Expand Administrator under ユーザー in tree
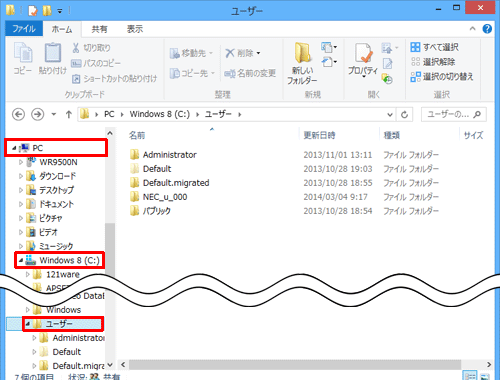This screenshot has width=500, height=380. tap(34, 338)
